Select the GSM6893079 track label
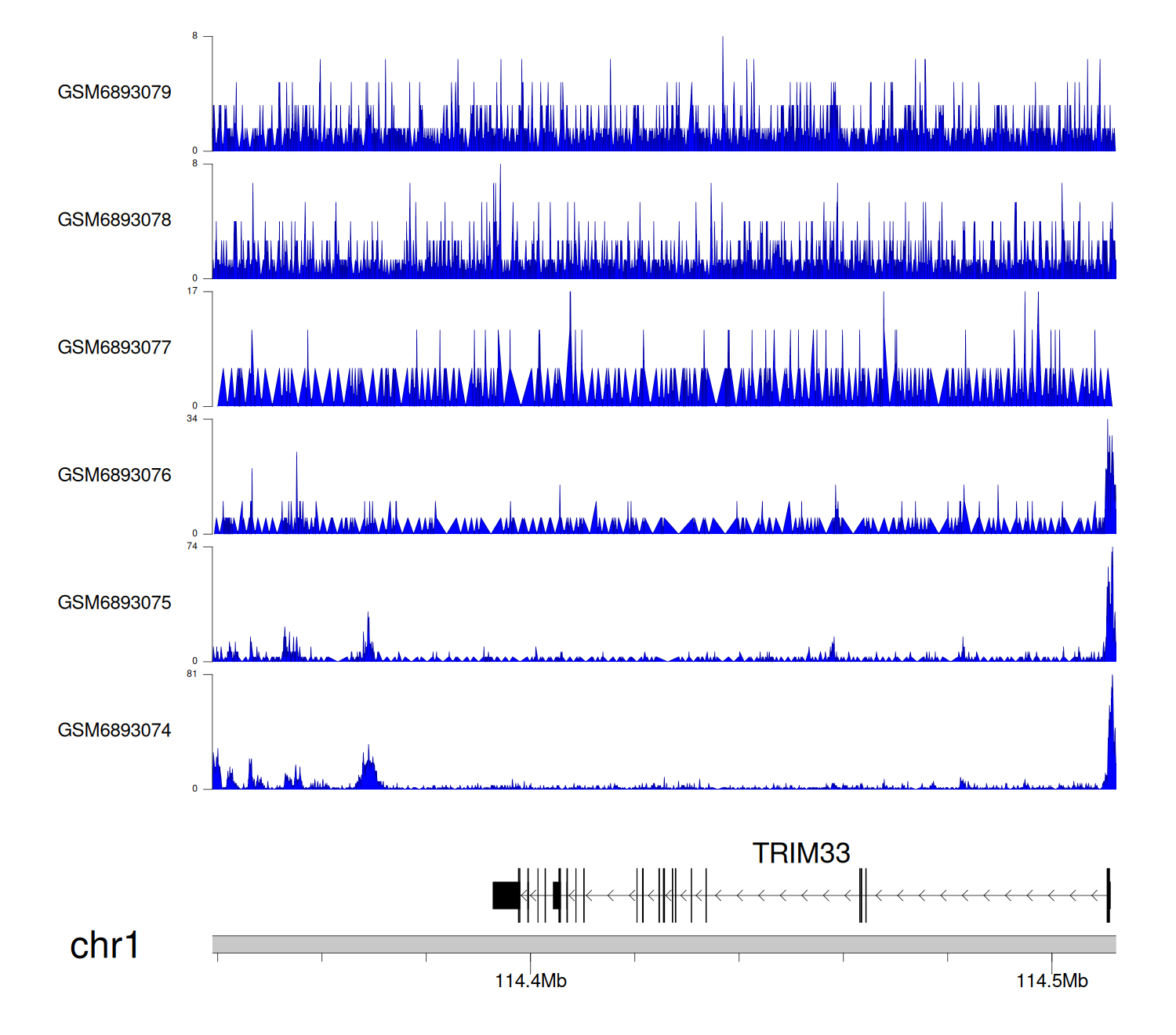Screen dimensions: 1176x1035 114,93
